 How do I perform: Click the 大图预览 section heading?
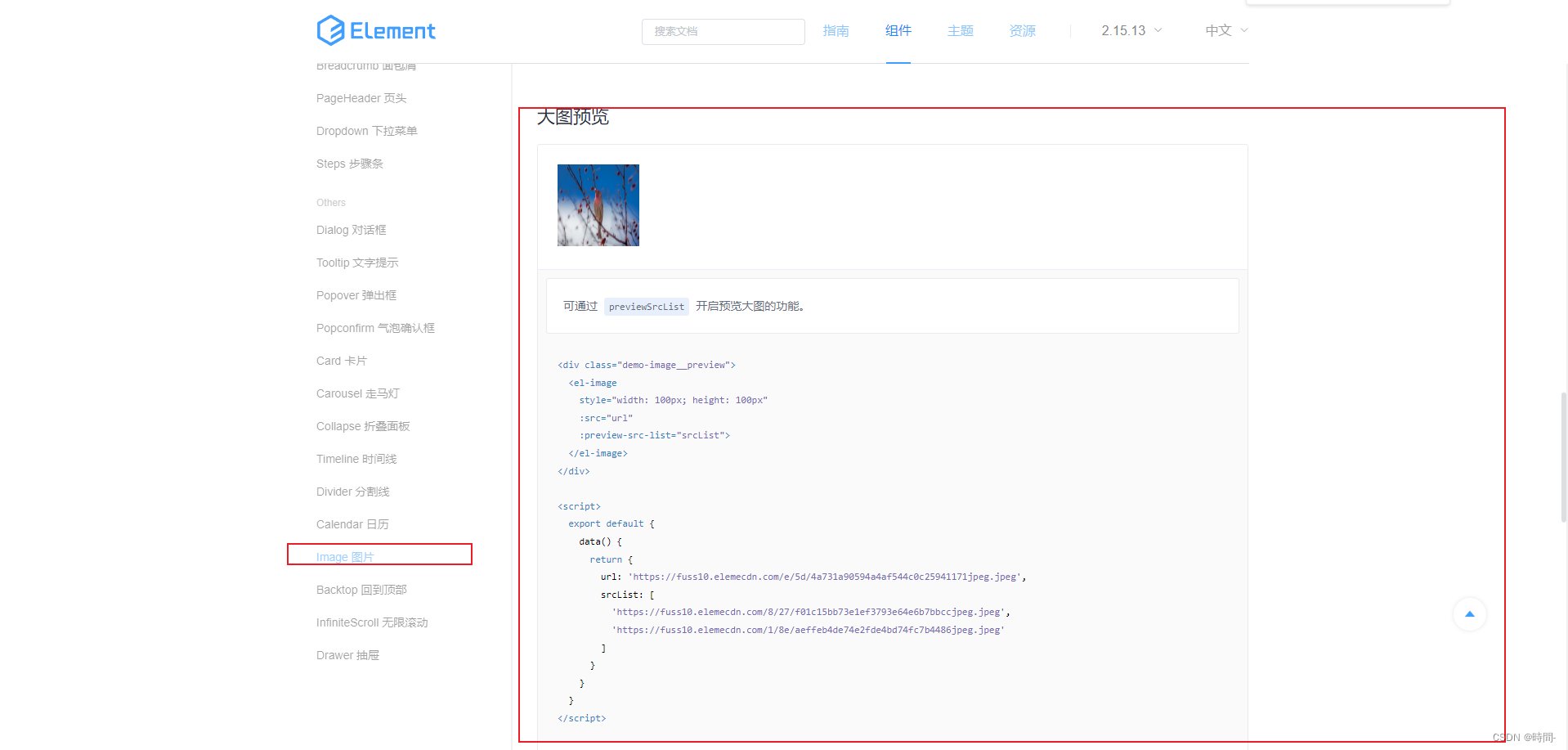[x=572, y=117]
